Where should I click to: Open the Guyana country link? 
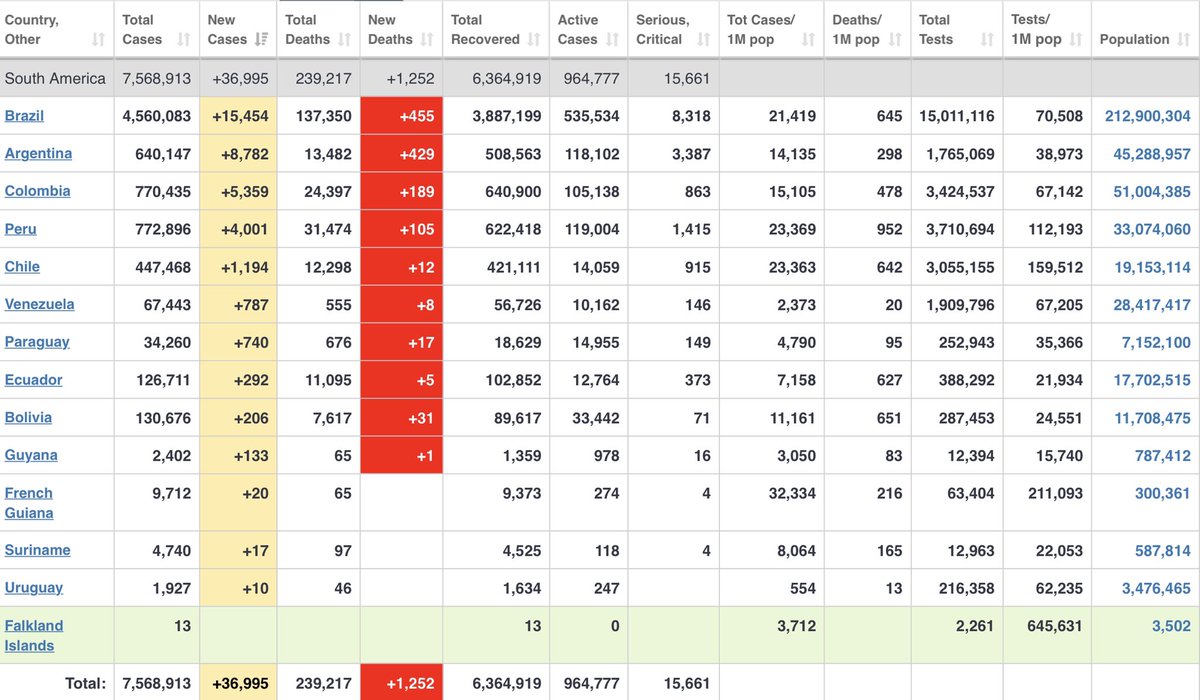click(31, 455)
